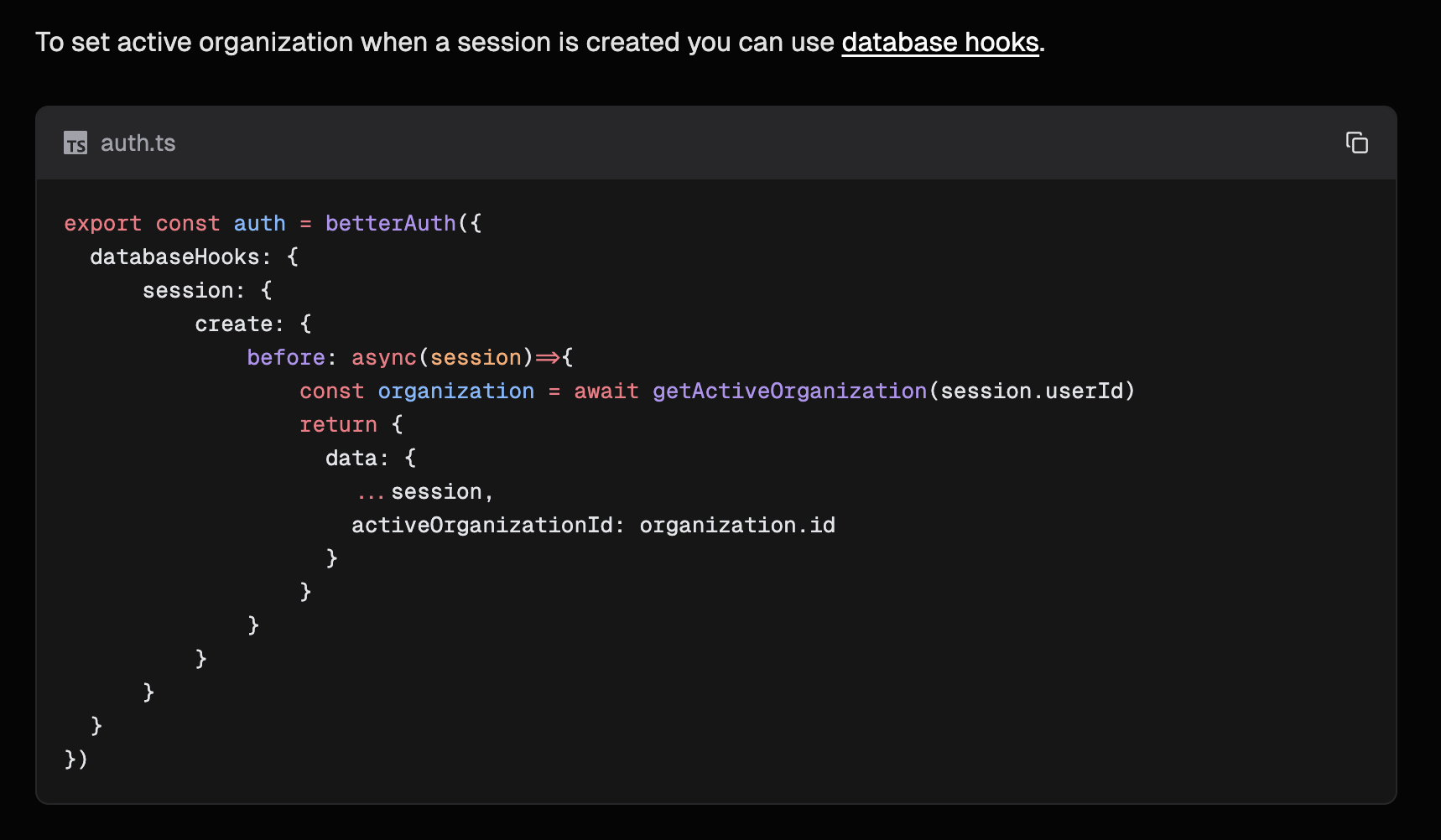This screenshot has width=1441, height=840.
Task: Click the spread operator before session
Action: pyautogui.click(x=370, y=493)
